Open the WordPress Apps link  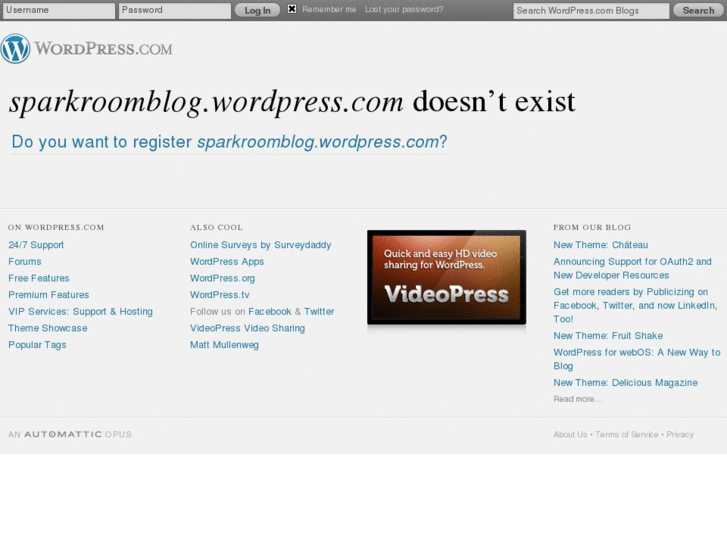pos(227,262)
